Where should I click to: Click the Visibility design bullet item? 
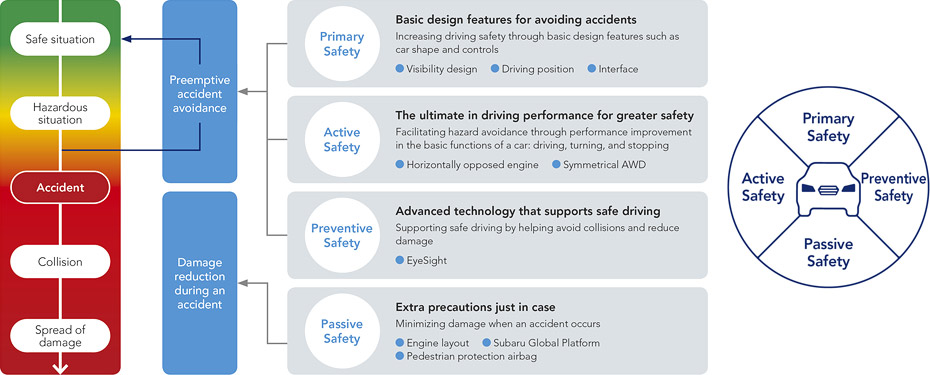coord(437,69)
